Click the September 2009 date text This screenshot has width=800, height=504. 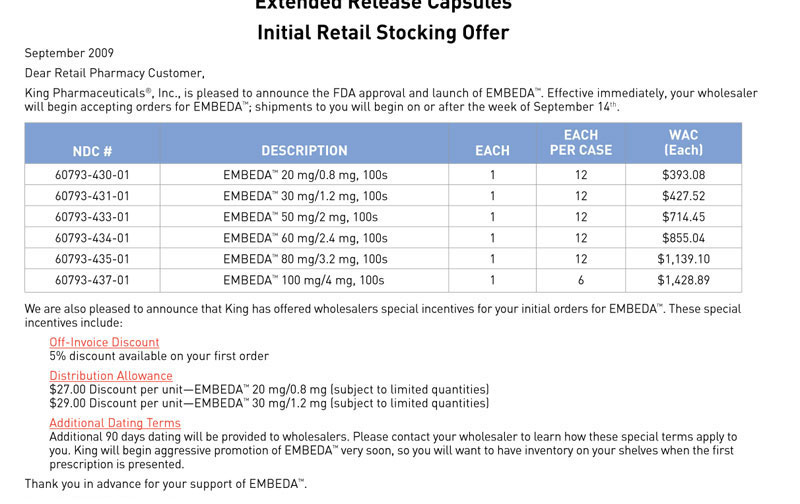[x=69, y=53]
